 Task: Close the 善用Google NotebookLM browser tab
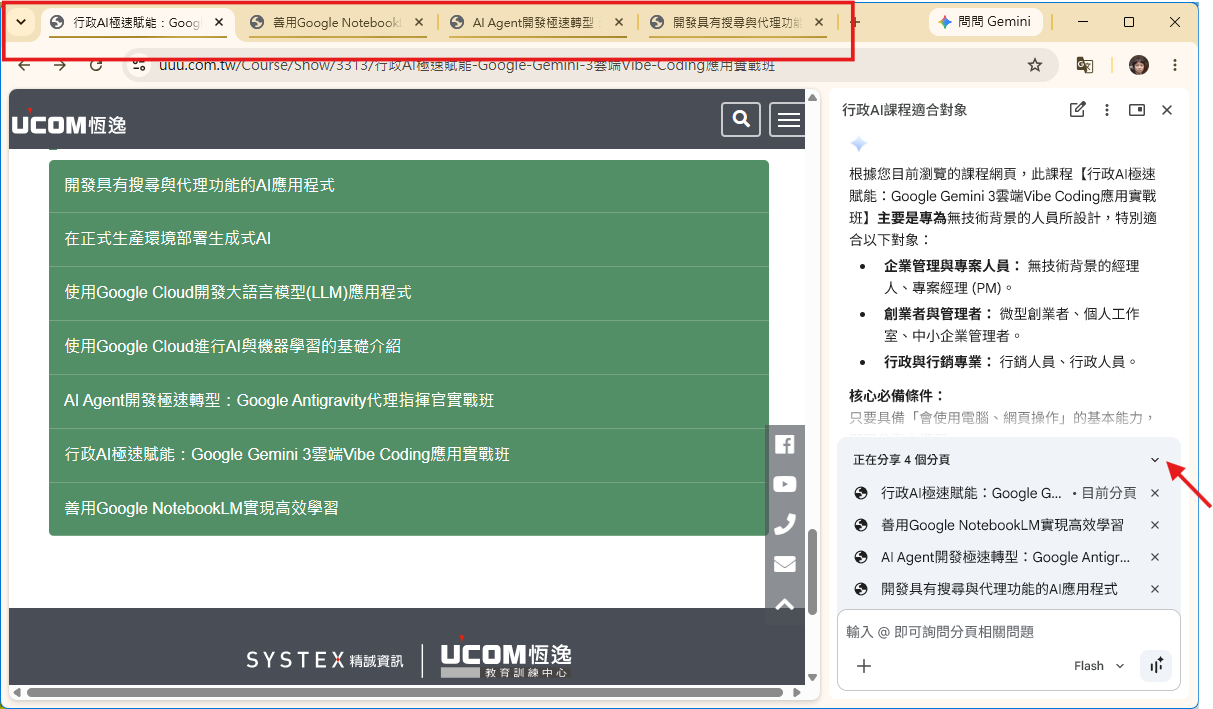[x=418, y=22]
